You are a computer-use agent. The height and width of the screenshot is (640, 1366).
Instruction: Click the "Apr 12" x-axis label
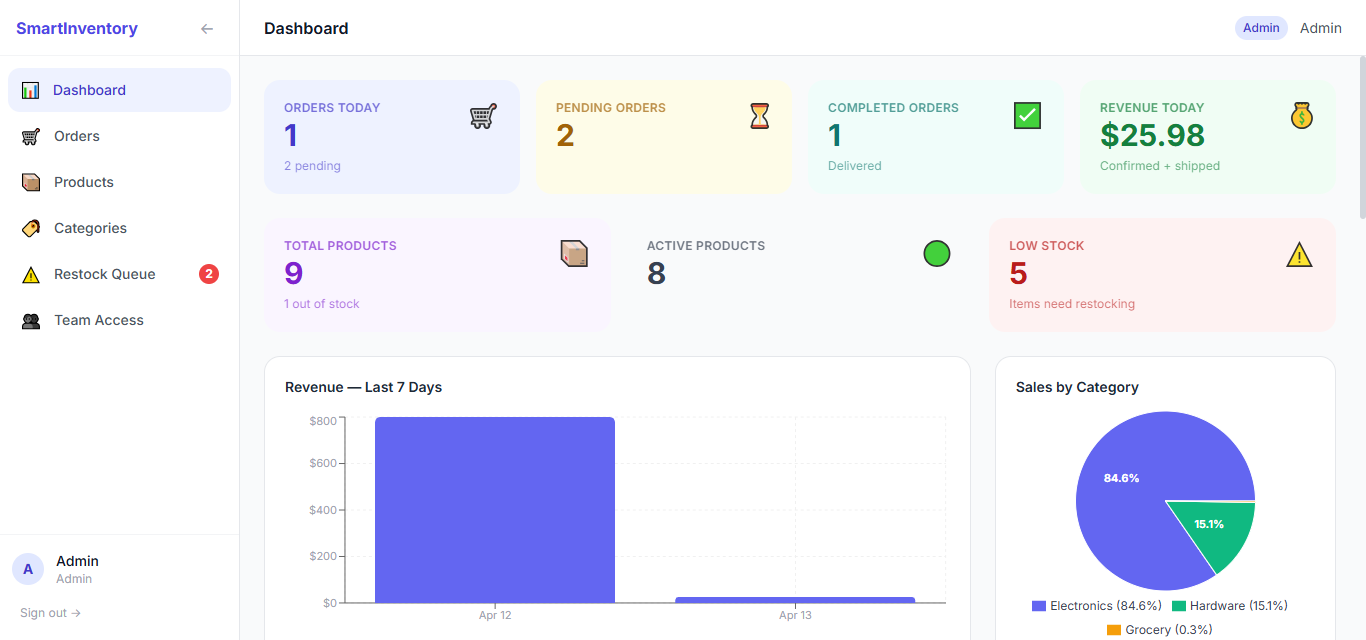pos(495,615)
